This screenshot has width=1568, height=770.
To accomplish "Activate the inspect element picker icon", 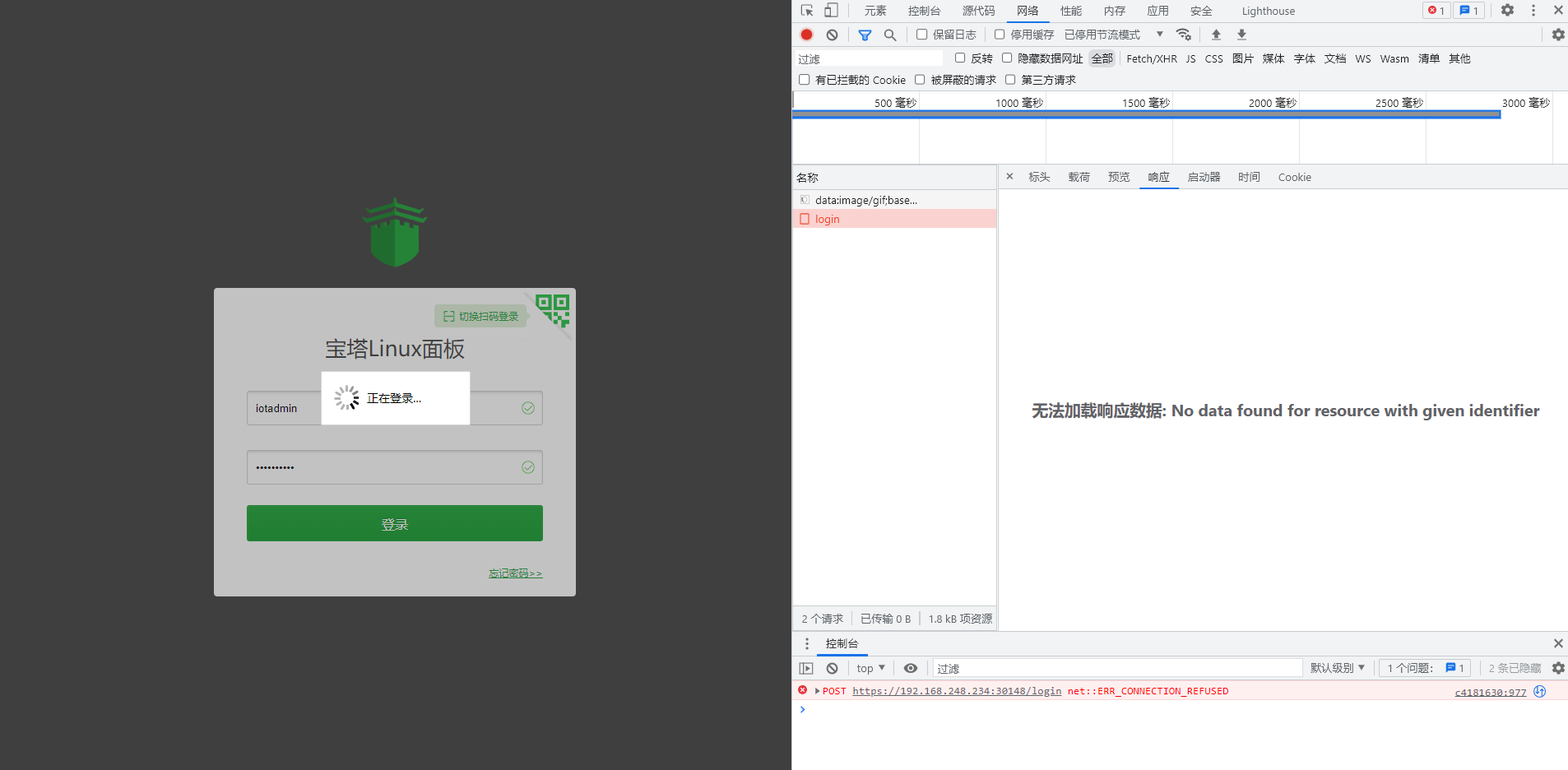I will click(807, 11).
